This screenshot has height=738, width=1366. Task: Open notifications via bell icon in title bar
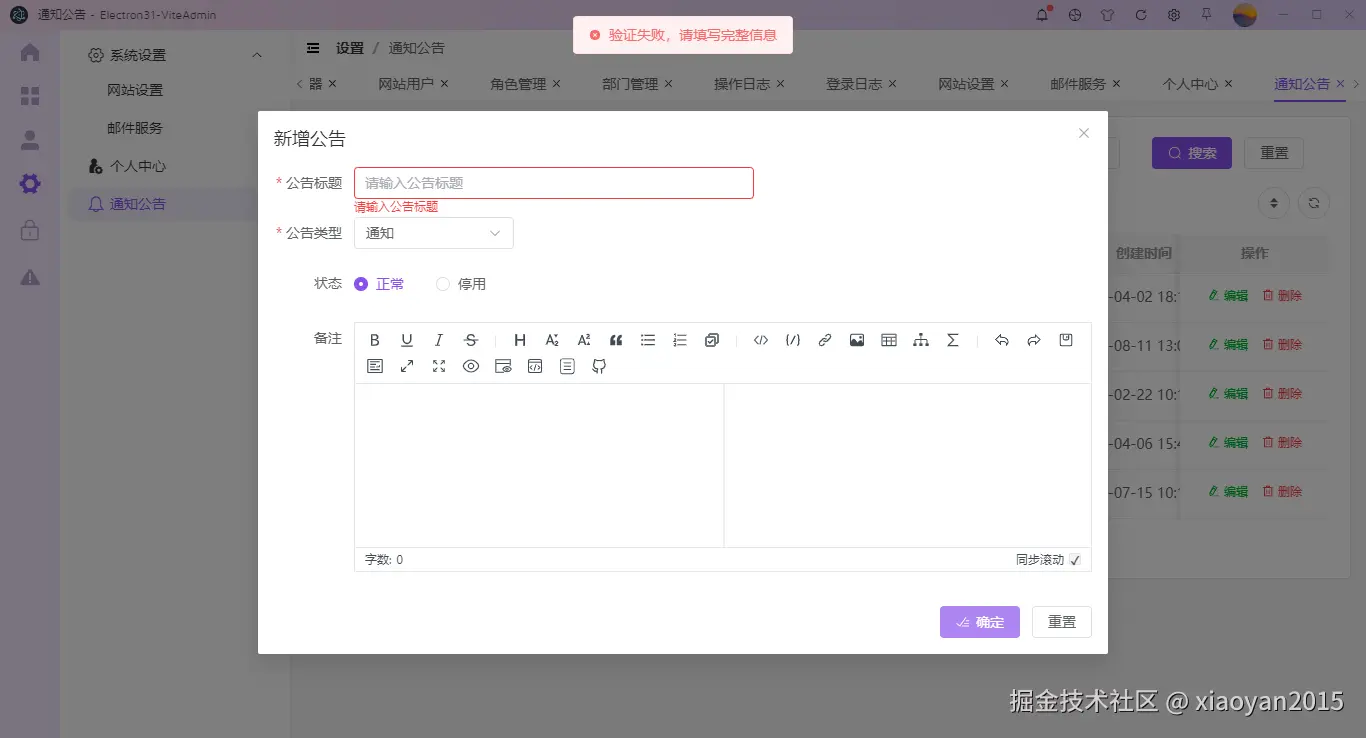click(1041, 15)
